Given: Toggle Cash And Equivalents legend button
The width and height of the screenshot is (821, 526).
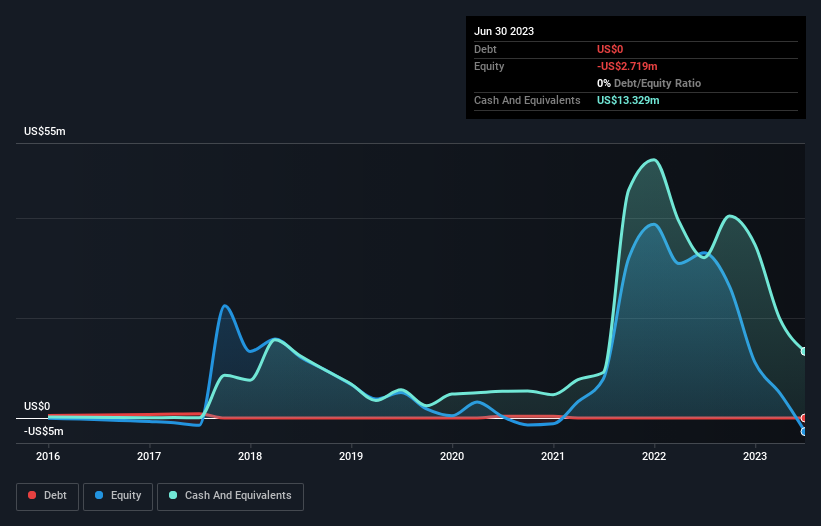Looking at the screenshot, I should click(230, 496).
